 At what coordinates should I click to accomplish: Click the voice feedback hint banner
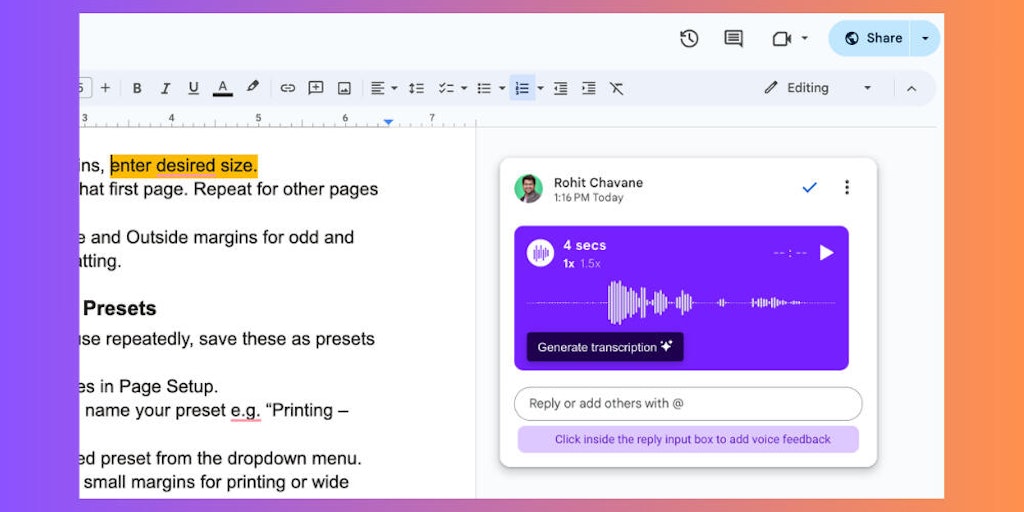[688, 440]
